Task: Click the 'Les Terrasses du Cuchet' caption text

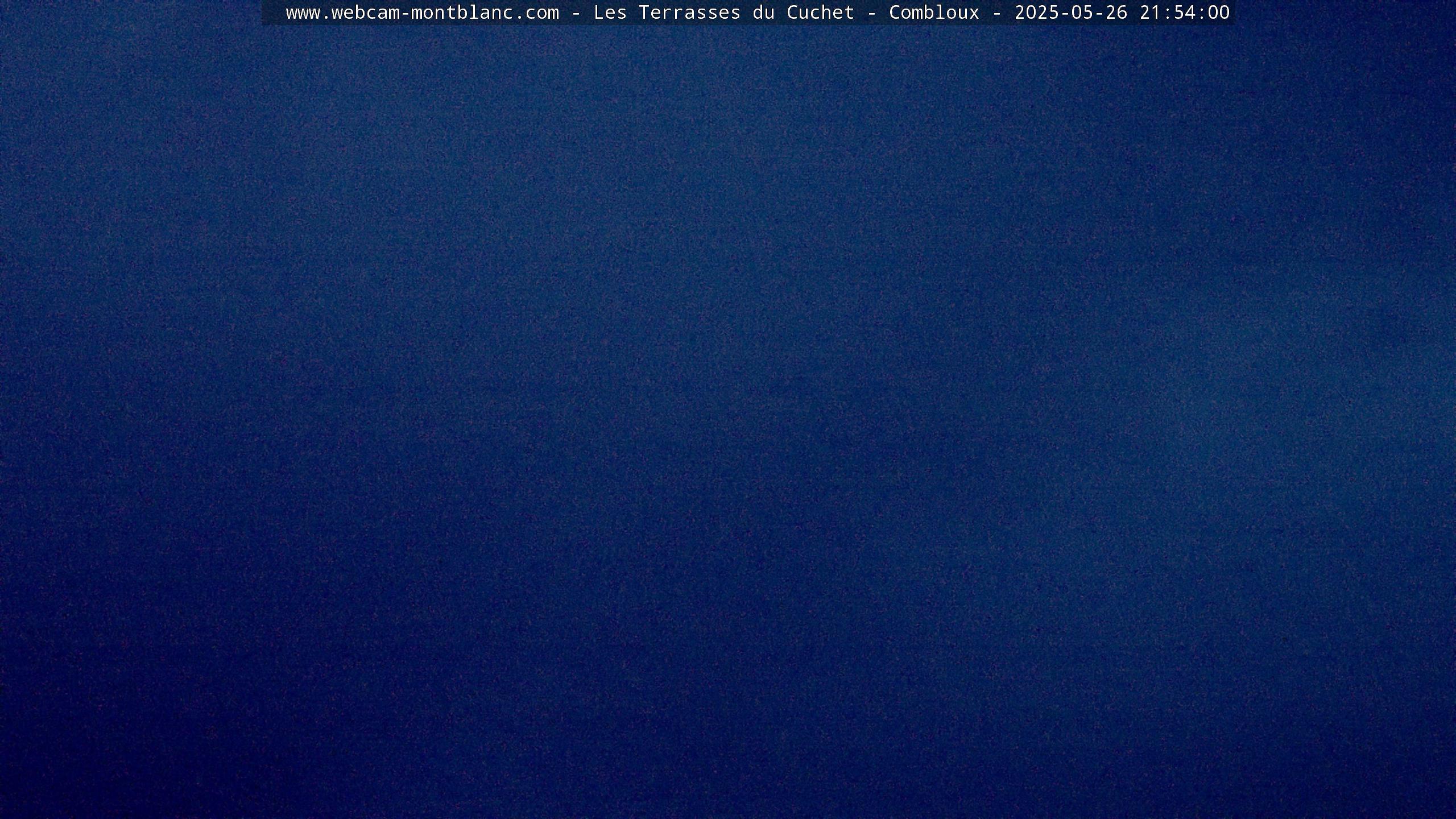Action: pos(724,13)
